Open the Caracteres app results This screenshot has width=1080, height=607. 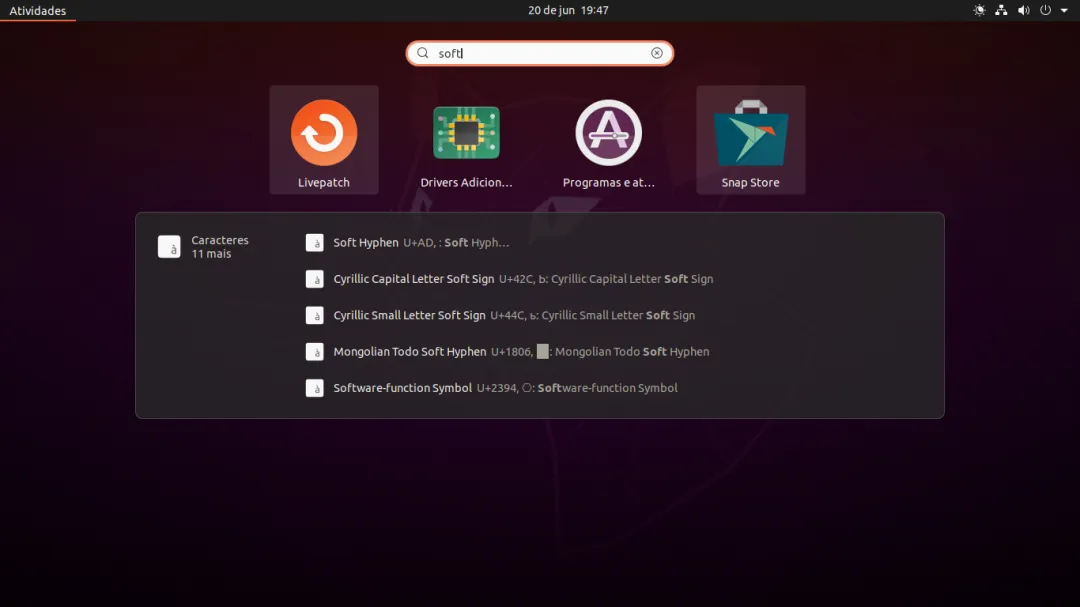point(204,247)
